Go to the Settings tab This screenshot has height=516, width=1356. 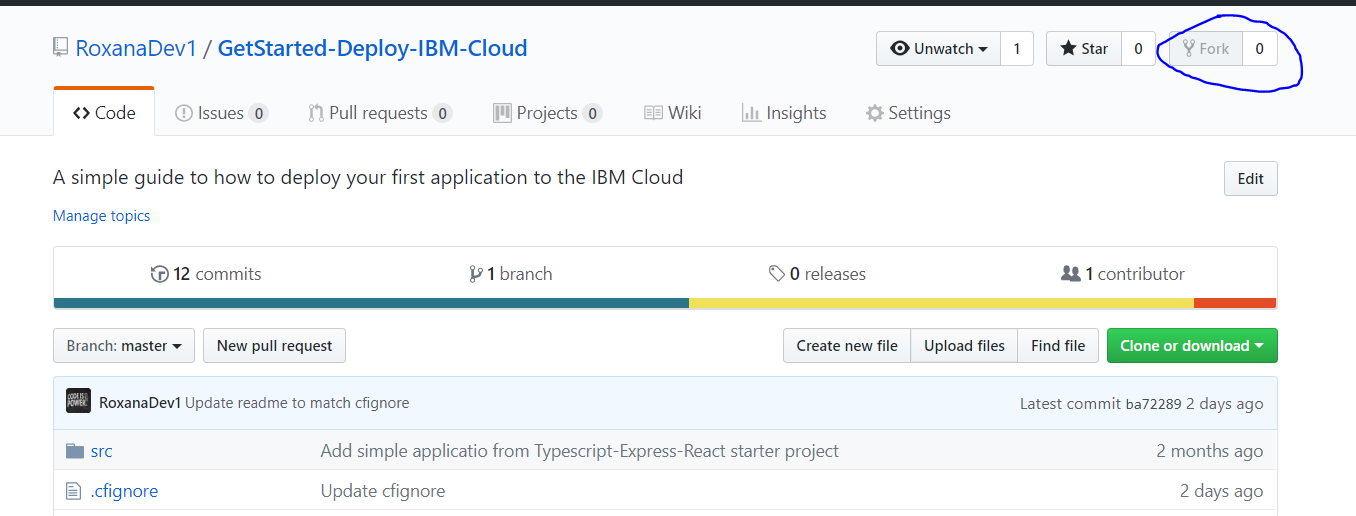(x=908, y=113)
